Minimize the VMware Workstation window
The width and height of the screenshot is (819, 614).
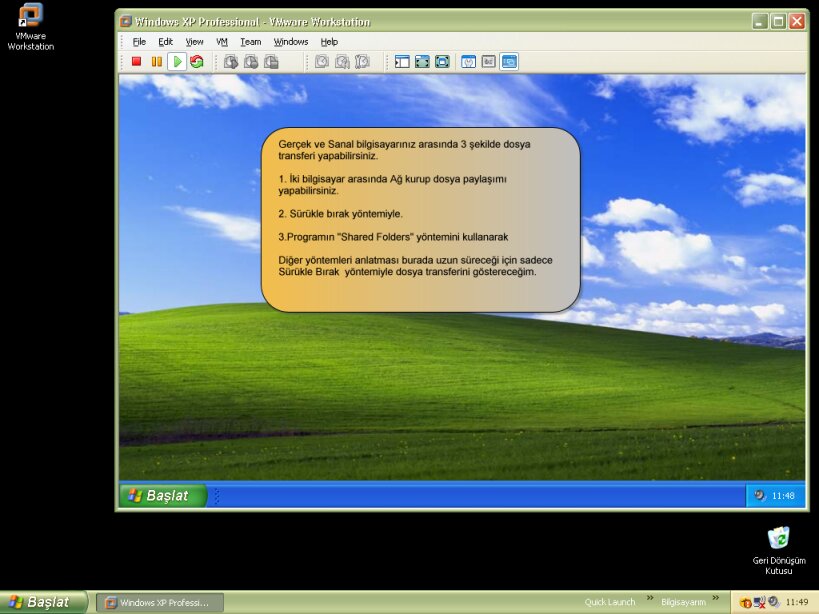tap(760, 21)
